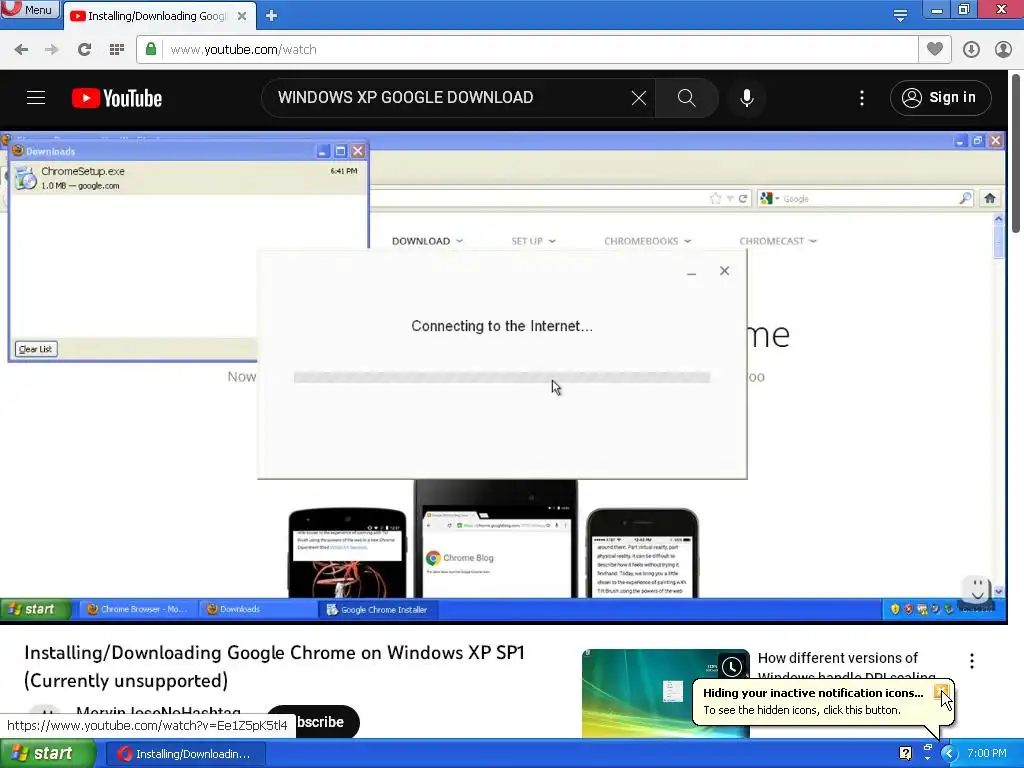1024x768 pixels.
Task: Click the Firefox home icon in video
Action: (x=990, y=198)
